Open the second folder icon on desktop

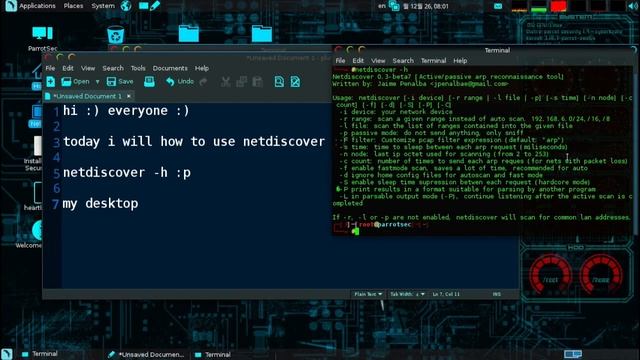[x=262, y=33]
